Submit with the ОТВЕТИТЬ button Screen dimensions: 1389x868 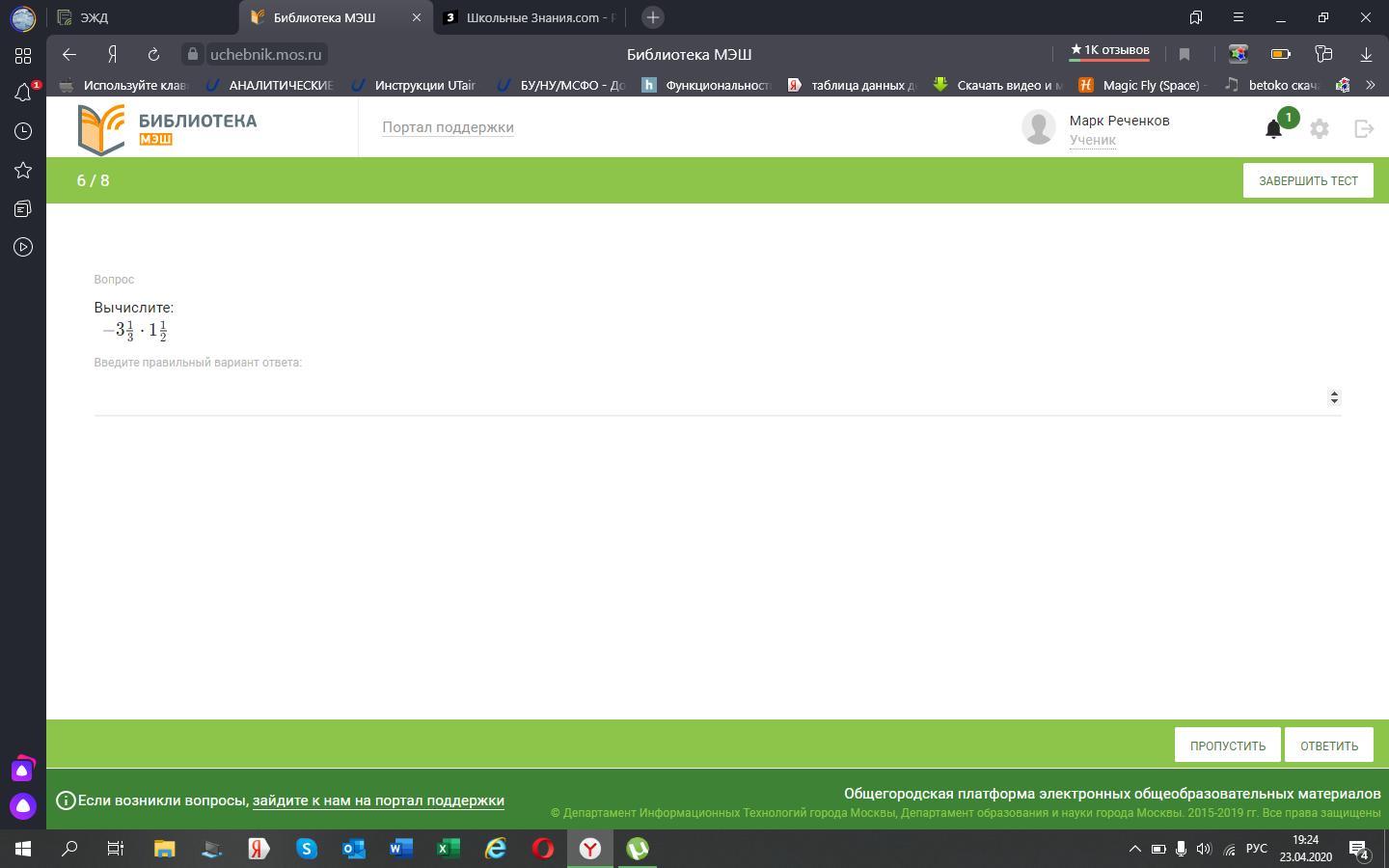coord(1329,746)
